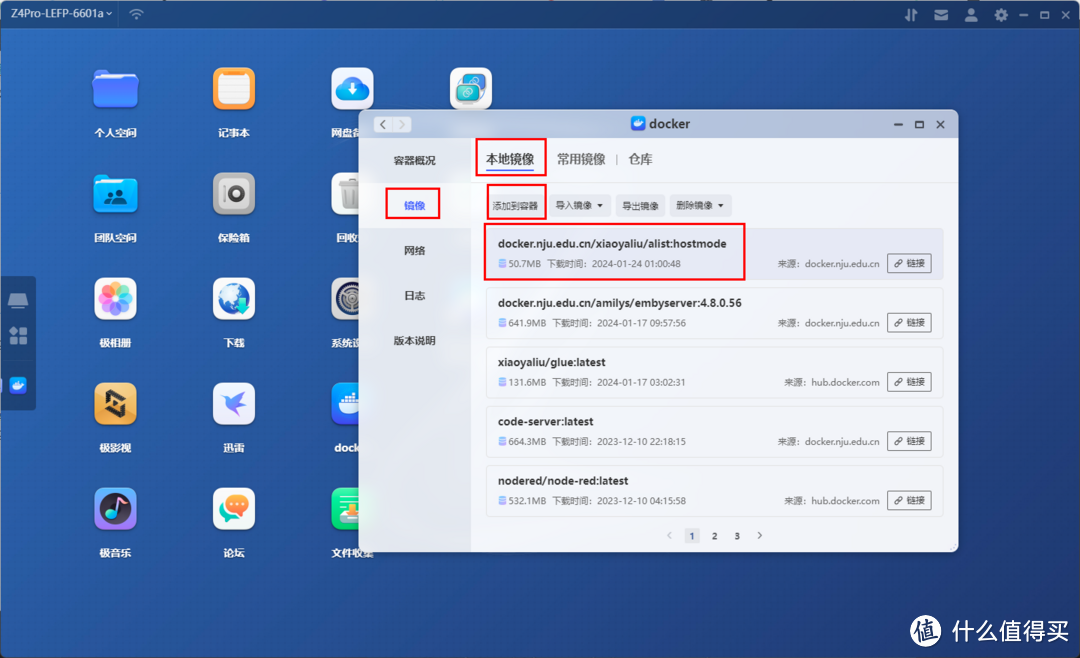Go to page 1 of images
Screen dimensions: 1080x658
point(692,535)
